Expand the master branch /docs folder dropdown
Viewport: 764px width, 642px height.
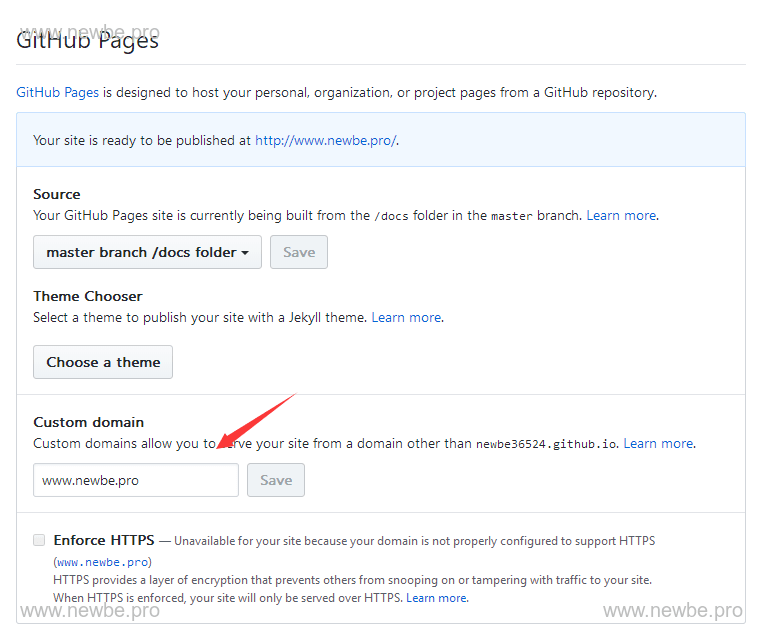pyautogui.click(x=147, y=252)
